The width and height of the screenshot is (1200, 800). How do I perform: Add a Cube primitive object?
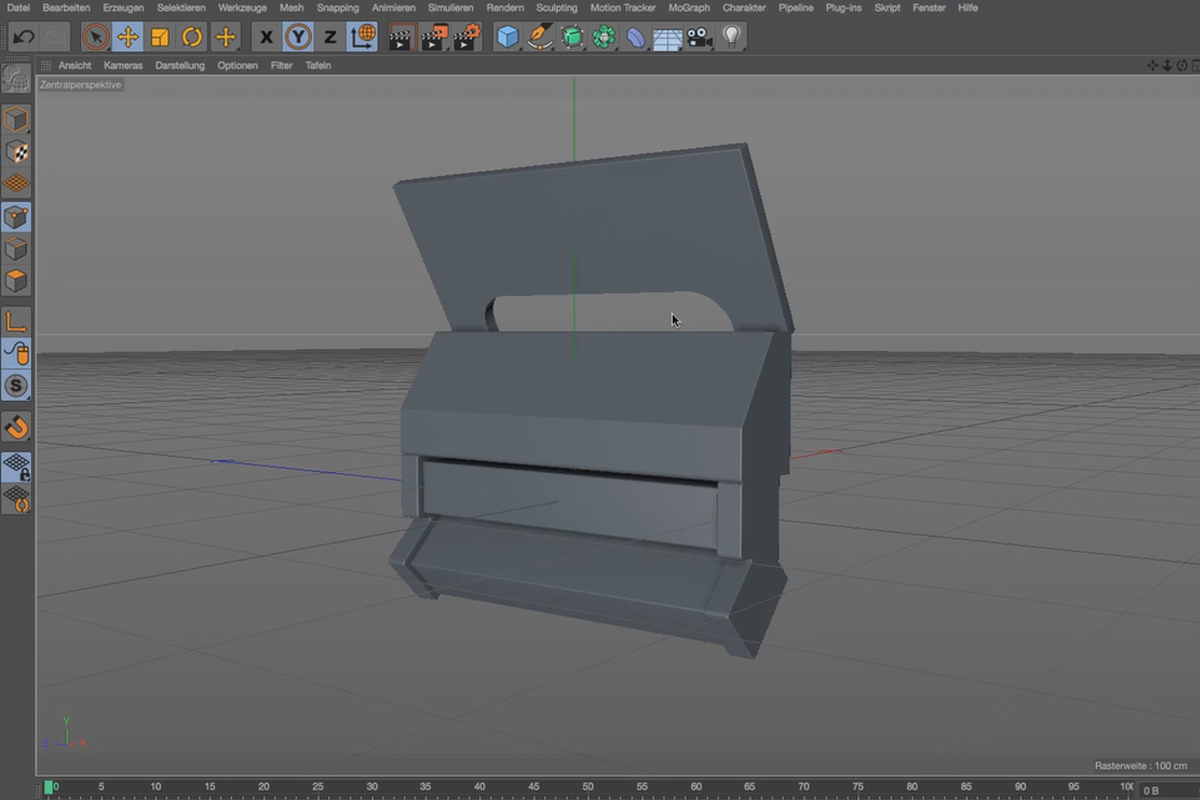tap(508, 38)
